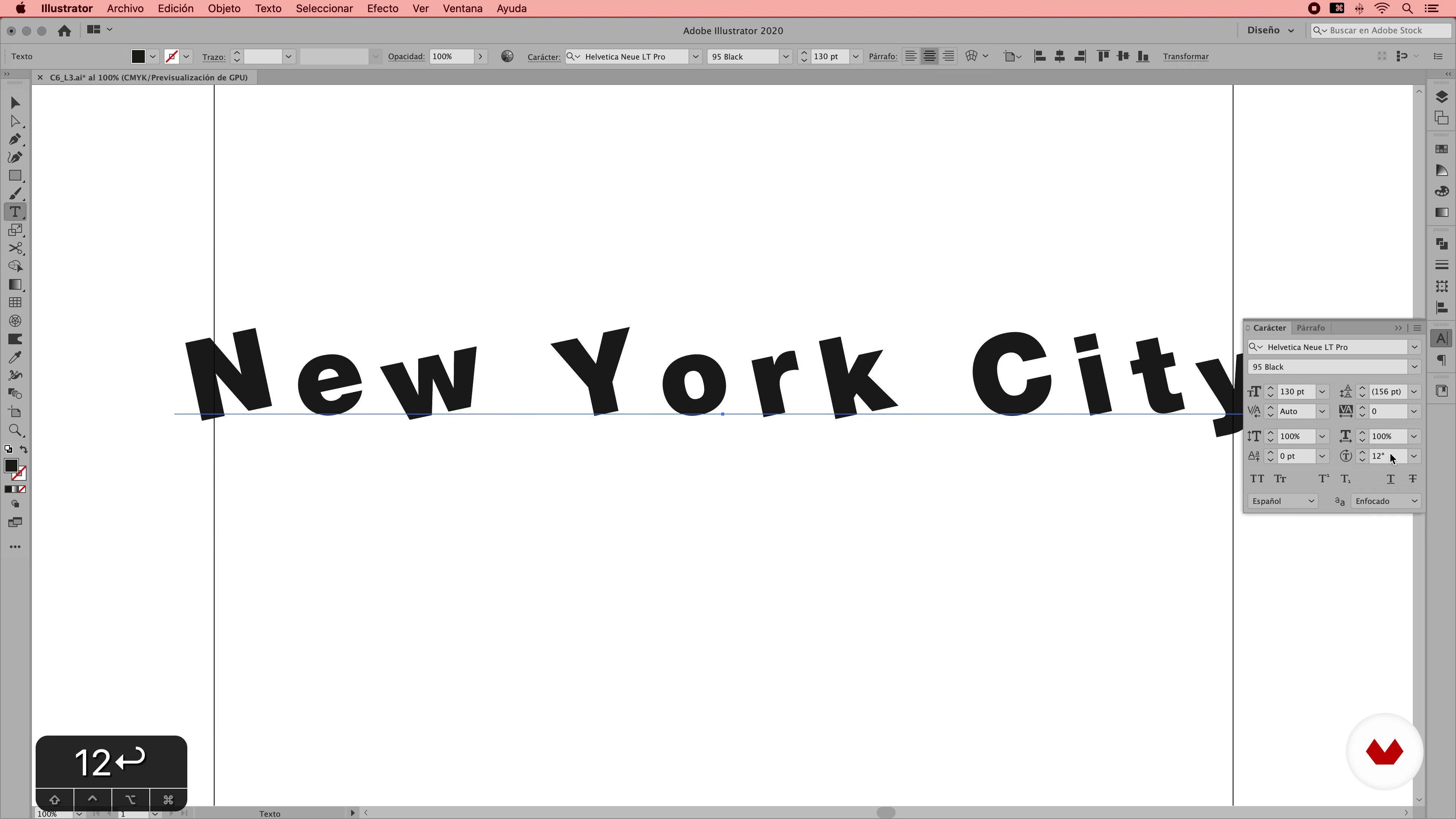1456x819 pixels.
Task: Click the Pathfinder panel icon in dock
Action: (x=1441, y=244)
